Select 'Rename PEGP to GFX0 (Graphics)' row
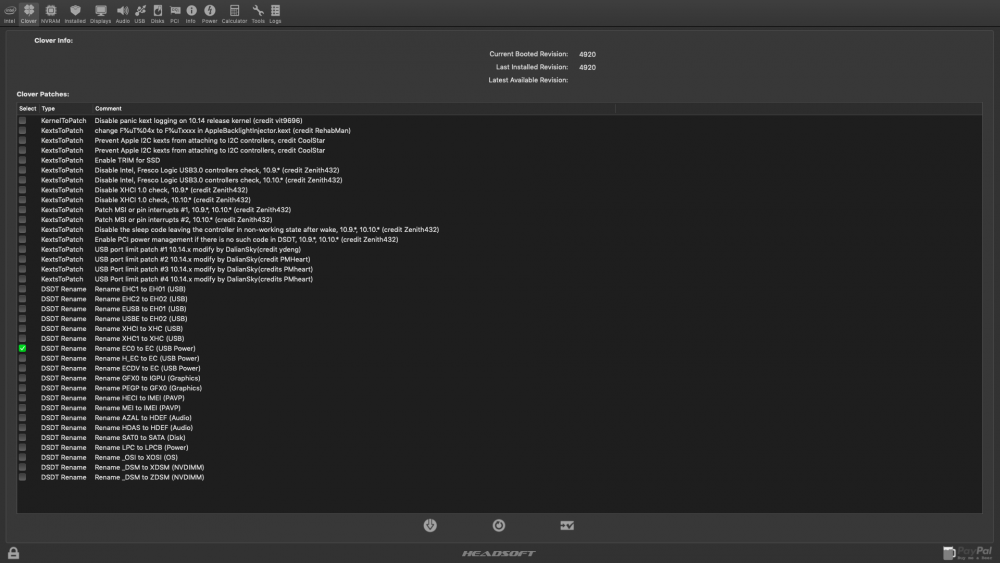 coord(499,388)
